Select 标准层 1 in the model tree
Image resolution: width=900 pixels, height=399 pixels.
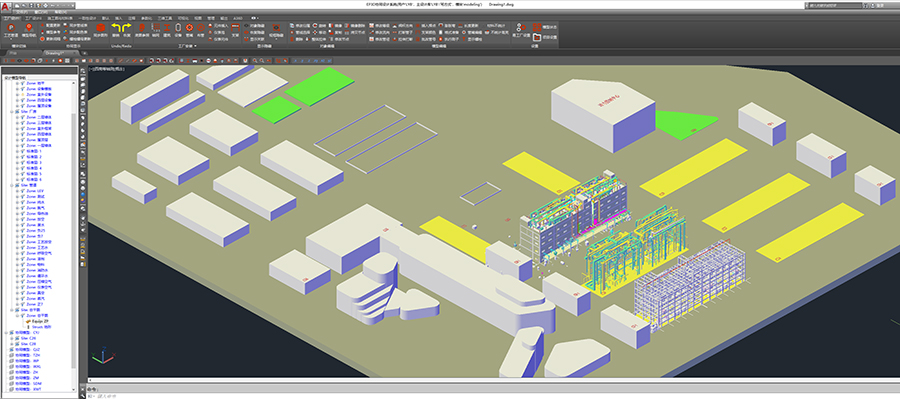pyautogui.click(x=34, y=151)
